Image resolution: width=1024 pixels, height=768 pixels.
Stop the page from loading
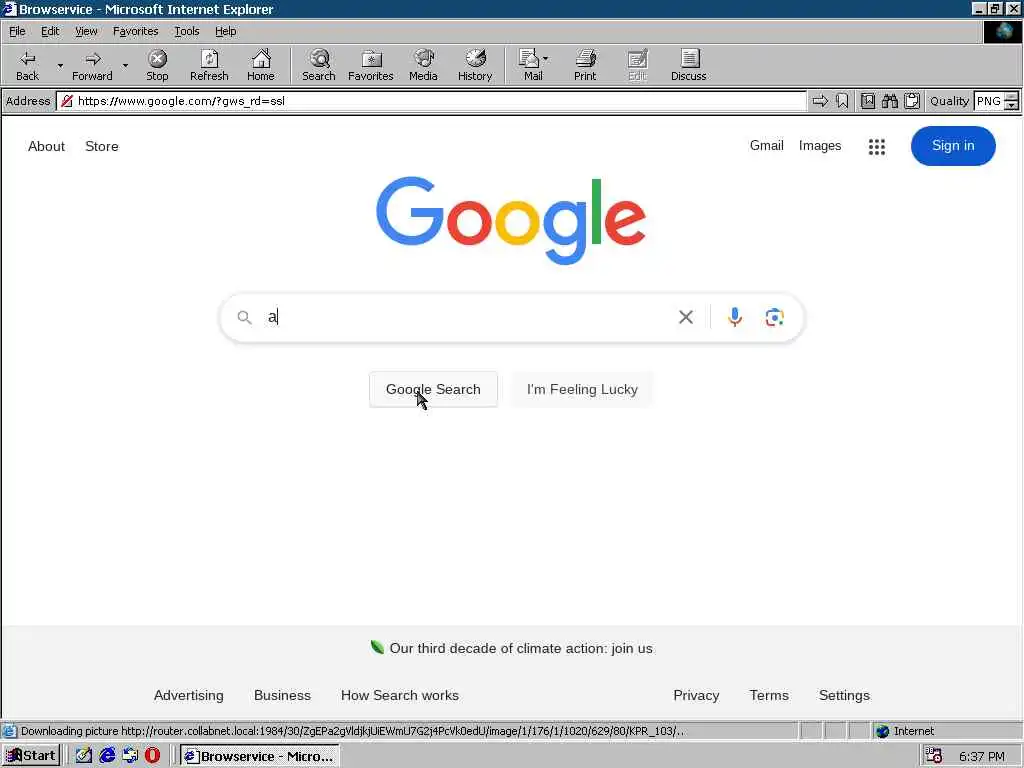point(157,65)
